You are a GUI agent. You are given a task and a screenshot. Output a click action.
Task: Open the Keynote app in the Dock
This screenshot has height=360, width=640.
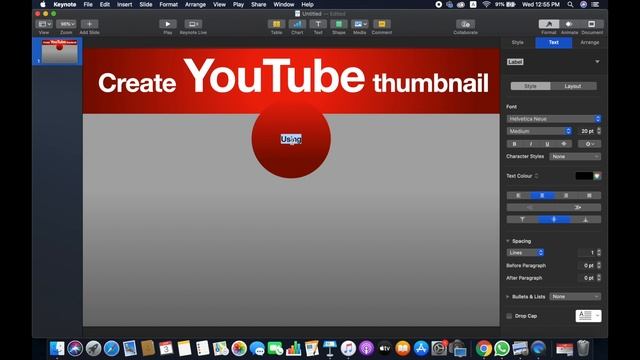(329, 349)
